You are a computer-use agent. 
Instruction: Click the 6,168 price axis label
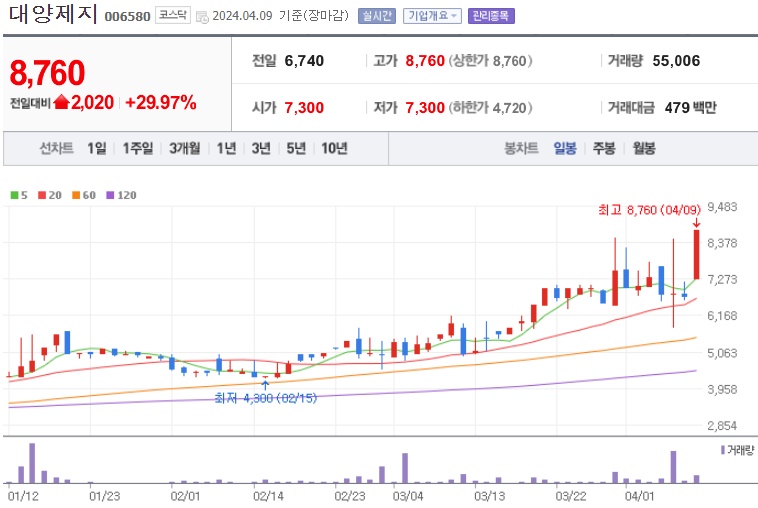722,316
